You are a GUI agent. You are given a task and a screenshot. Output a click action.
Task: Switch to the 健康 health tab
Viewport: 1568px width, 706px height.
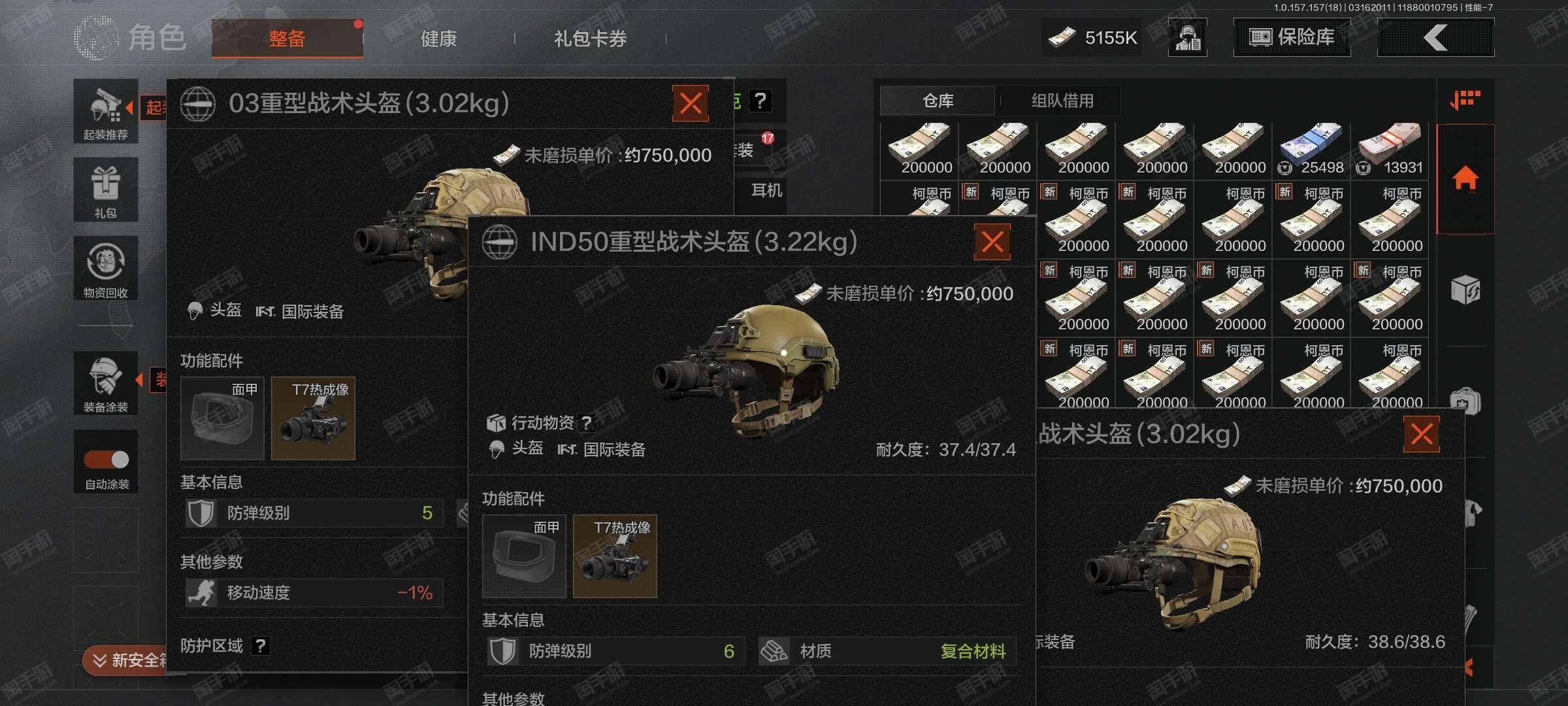click(438, 39)
